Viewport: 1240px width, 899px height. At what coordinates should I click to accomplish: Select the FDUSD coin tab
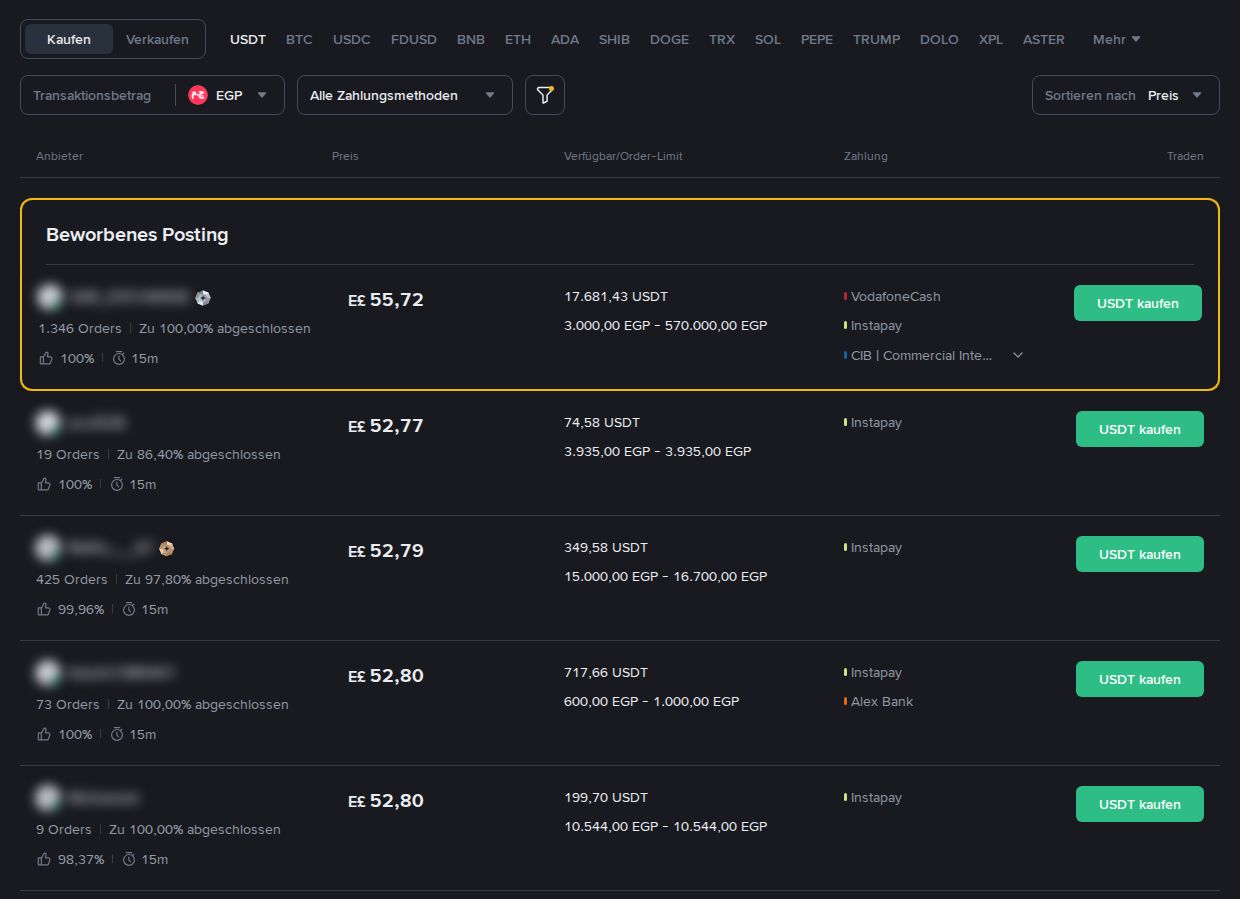click(414, 39)
